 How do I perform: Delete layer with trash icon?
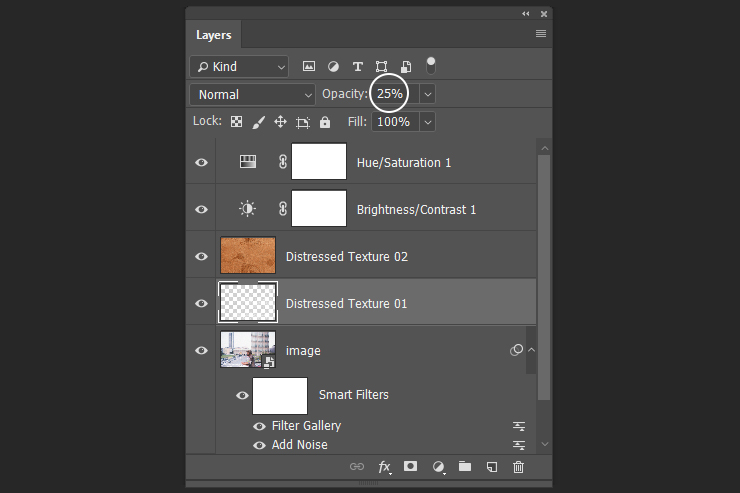coord(518,467)
